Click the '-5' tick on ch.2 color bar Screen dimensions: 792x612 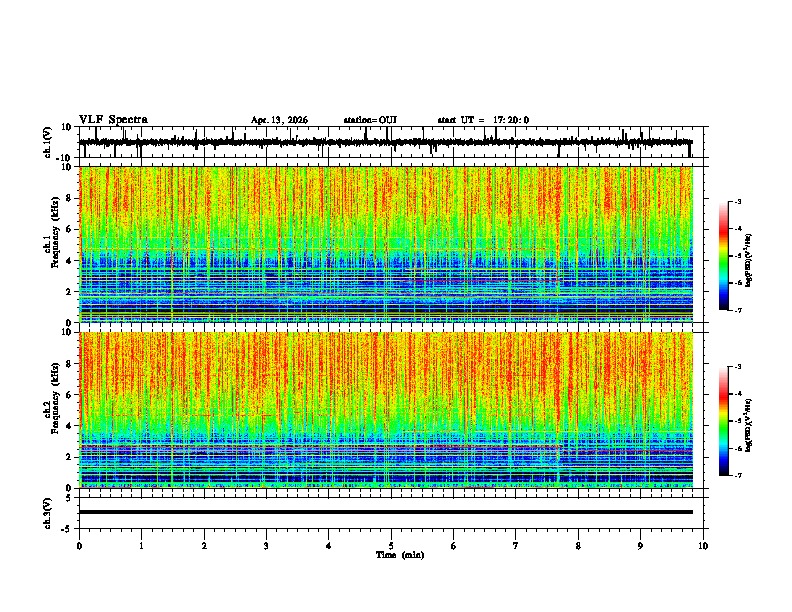tap(737, 421)
